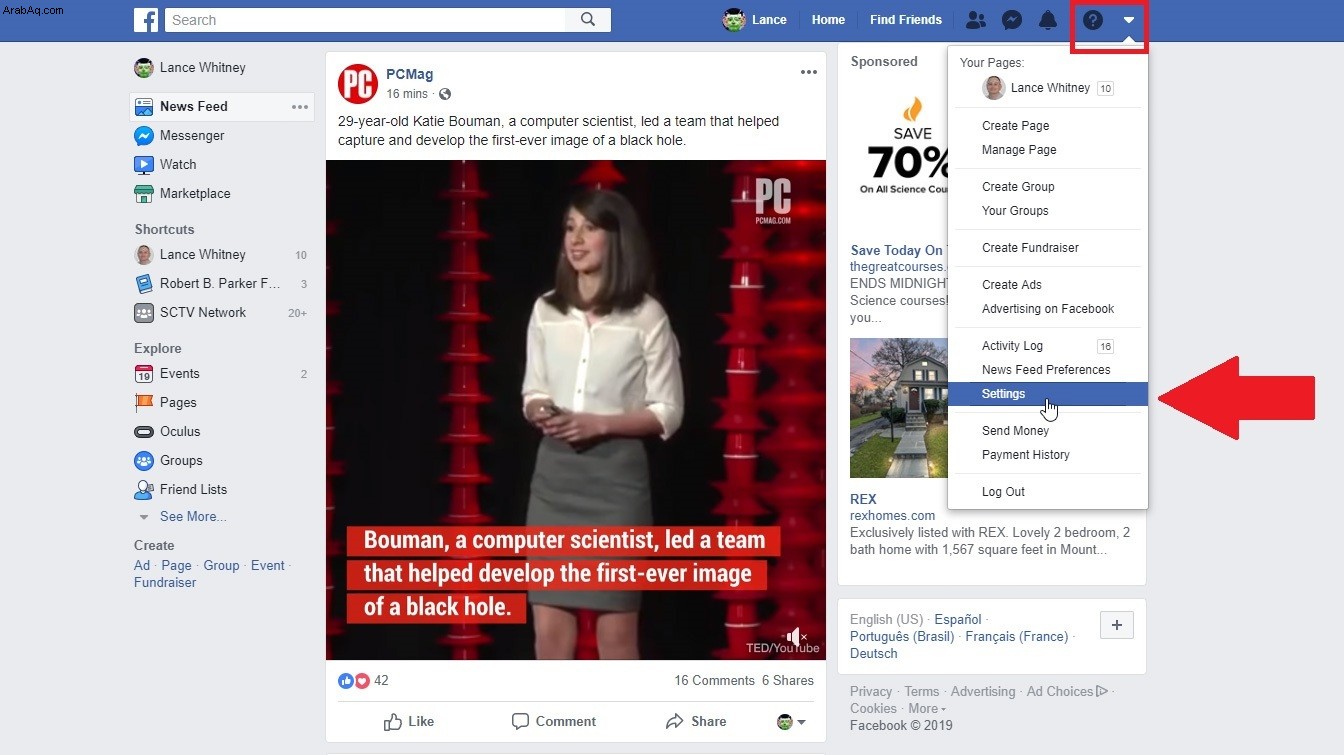Open Privacy link in footer

(871, 692)
